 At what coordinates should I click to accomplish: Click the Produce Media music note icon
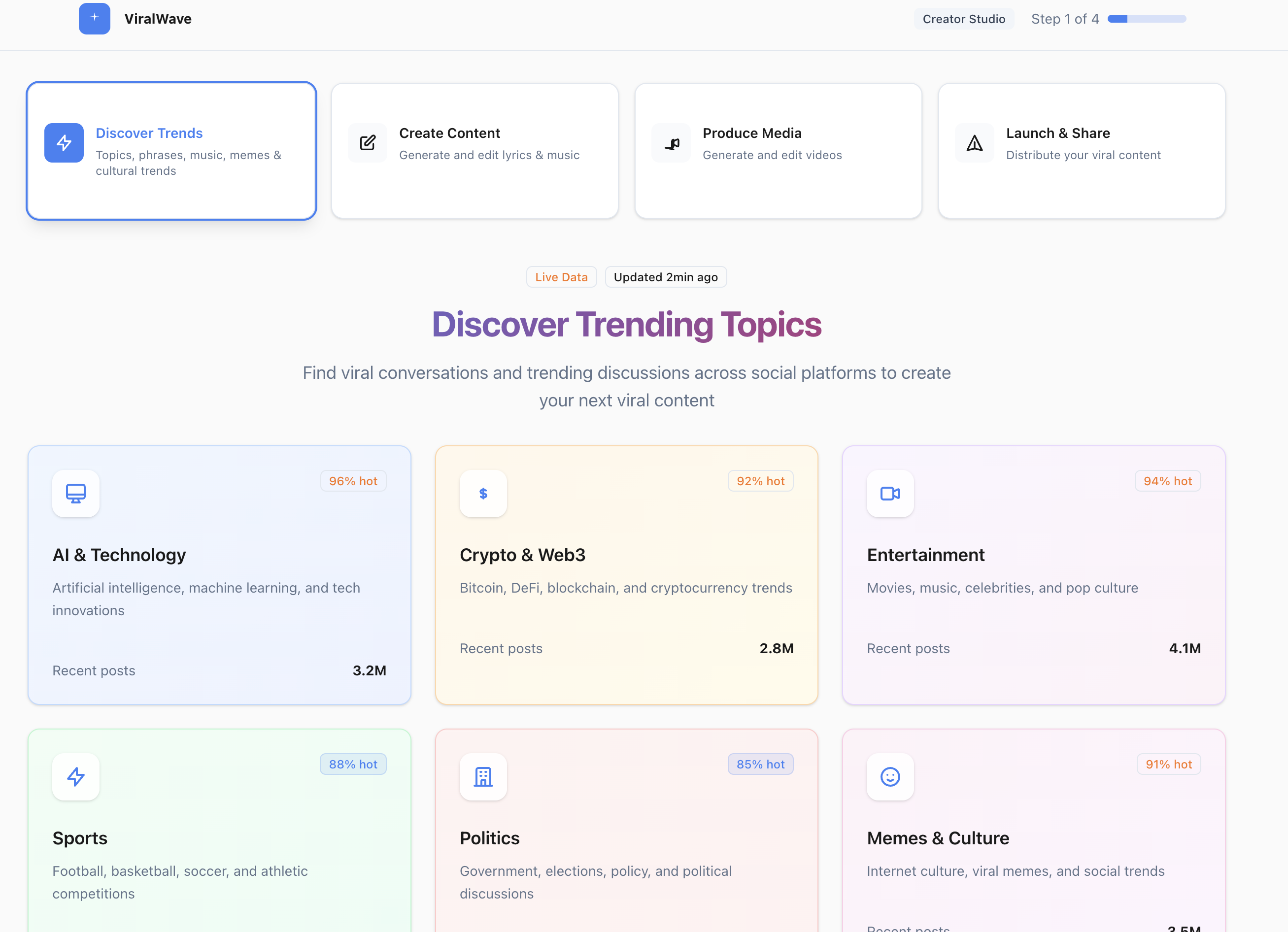(671, 143)
